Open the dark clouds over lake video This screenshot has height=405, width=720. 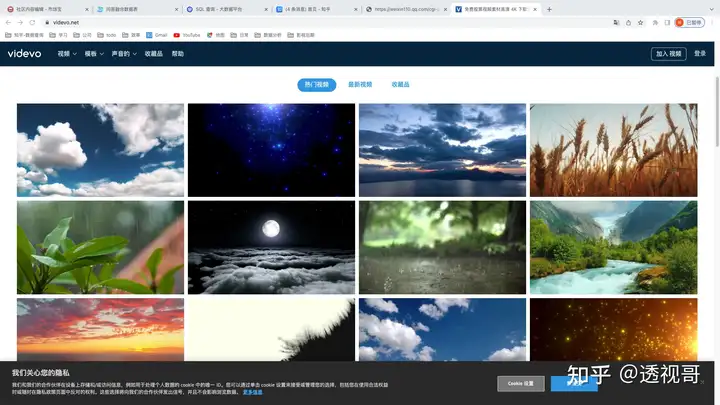pos(442,150)
